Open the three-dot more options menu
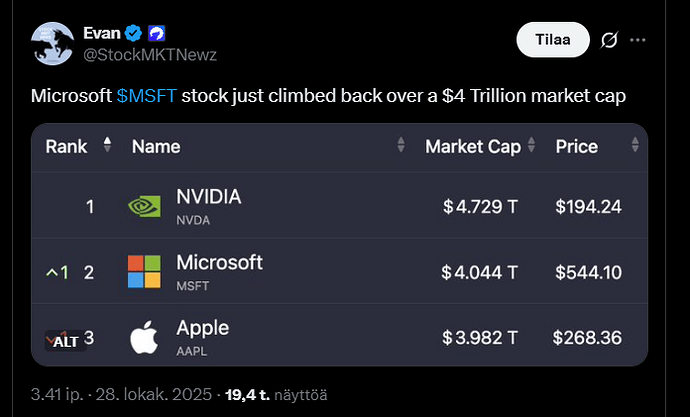690x417 pixels. coord(638,41)
